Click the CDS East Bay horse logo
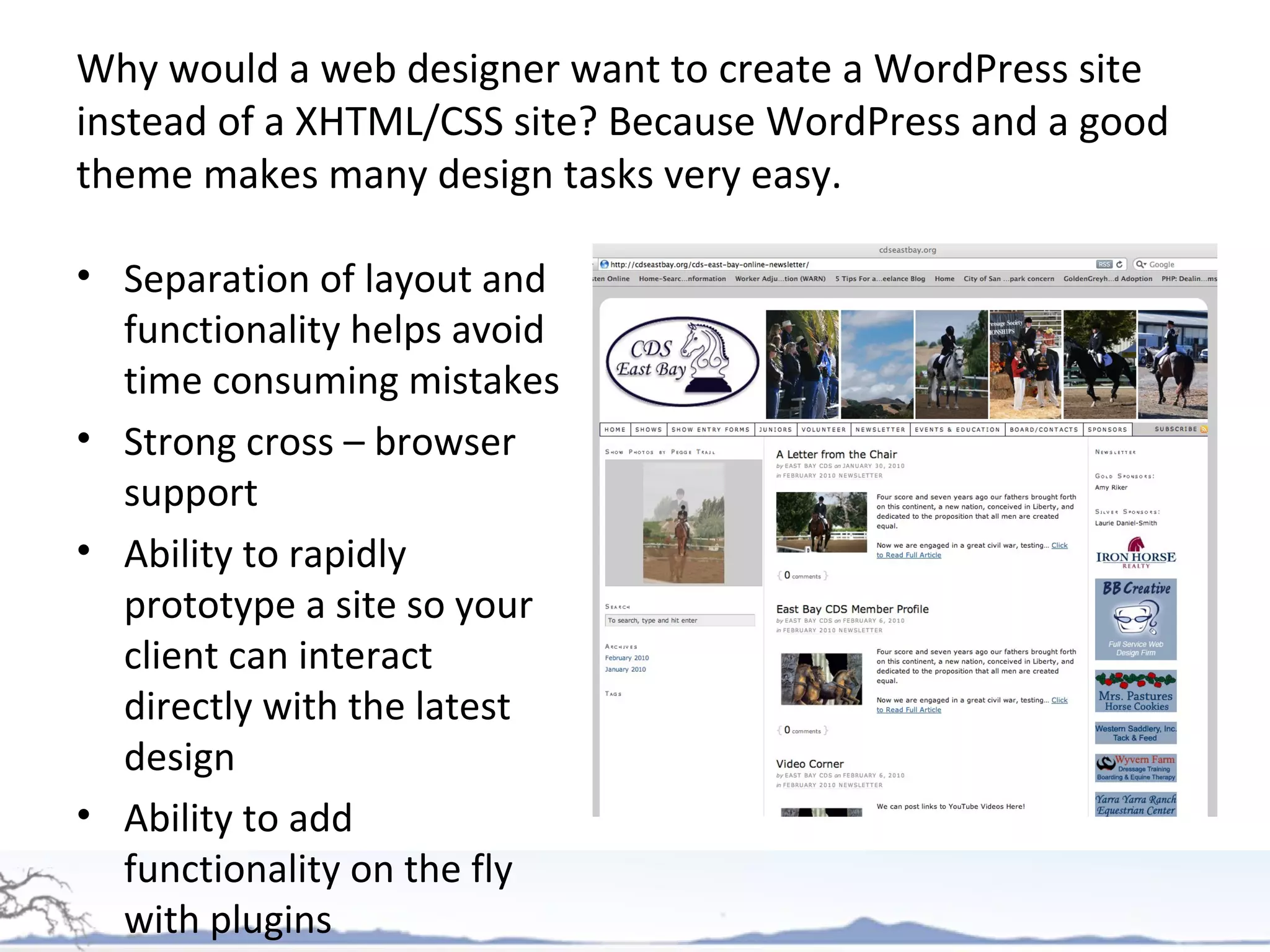The image size is (1270, 952). pyautogui.click(x=682, y=362)
